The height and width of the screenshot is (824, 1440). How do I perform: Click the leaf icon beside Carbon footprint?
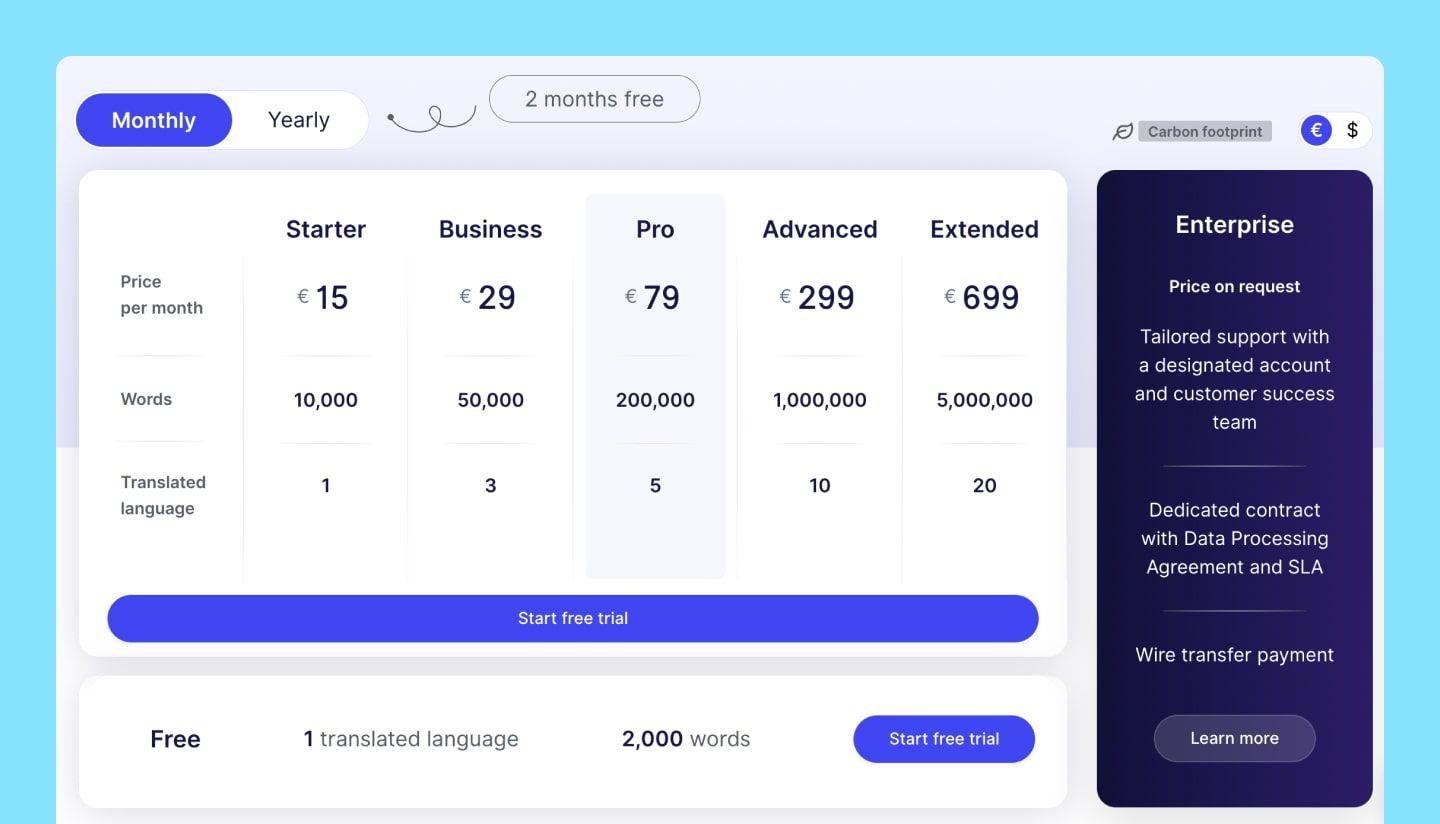pyautogui.click(x=1123, y=131)
